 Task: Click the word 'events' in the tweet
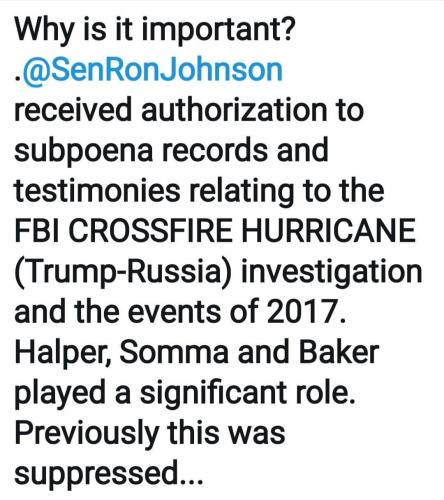point(175,311)
